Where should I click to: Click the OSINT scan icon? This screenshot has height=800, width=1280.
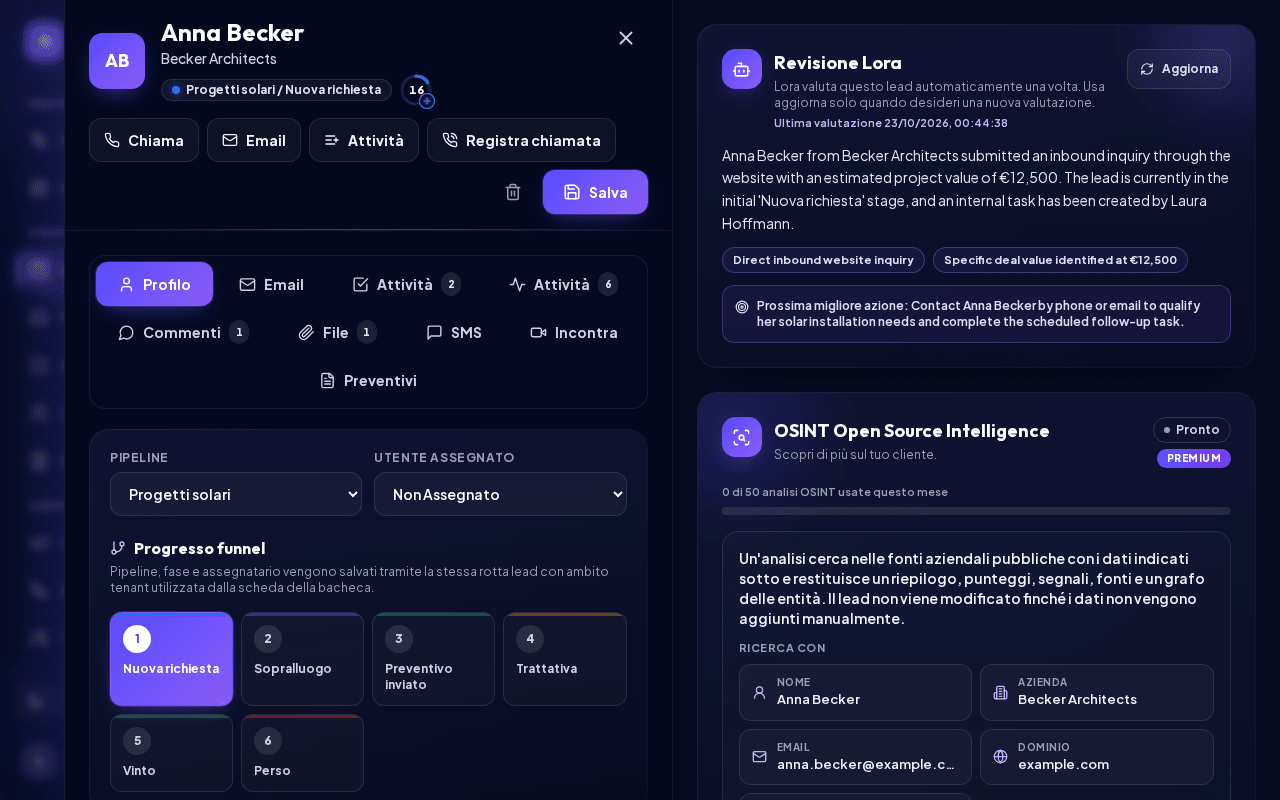[742, 437]
